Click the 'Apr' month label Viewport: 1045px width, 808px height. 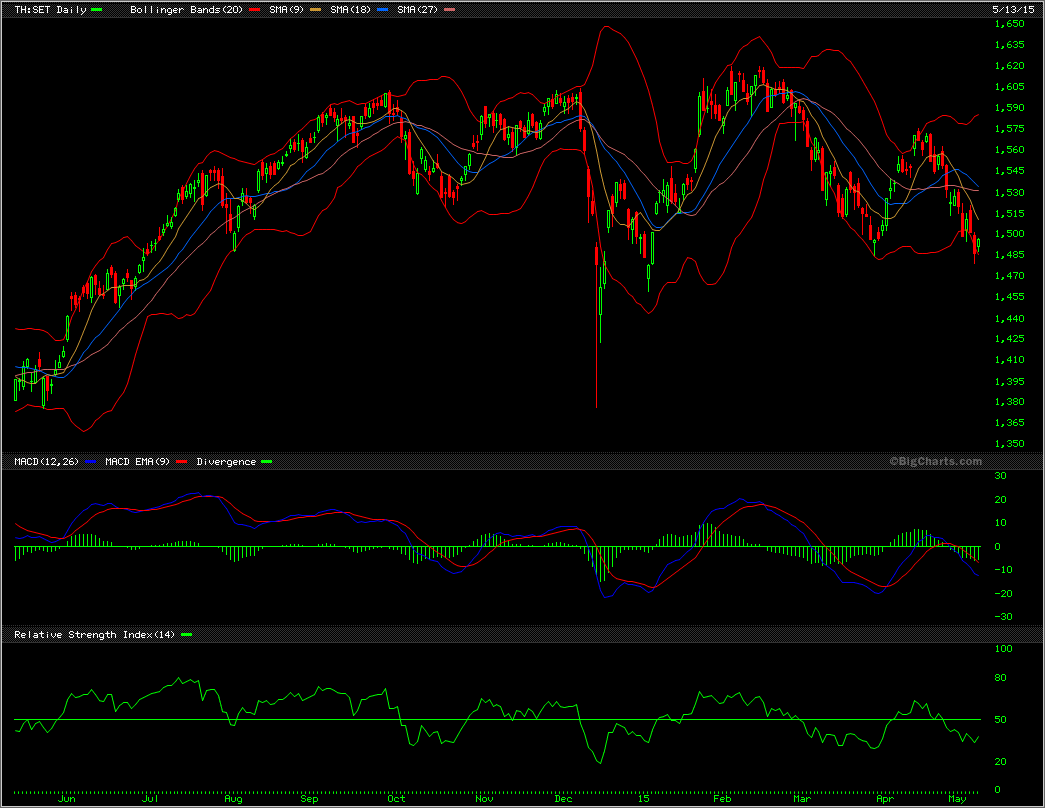click(884, 799)
